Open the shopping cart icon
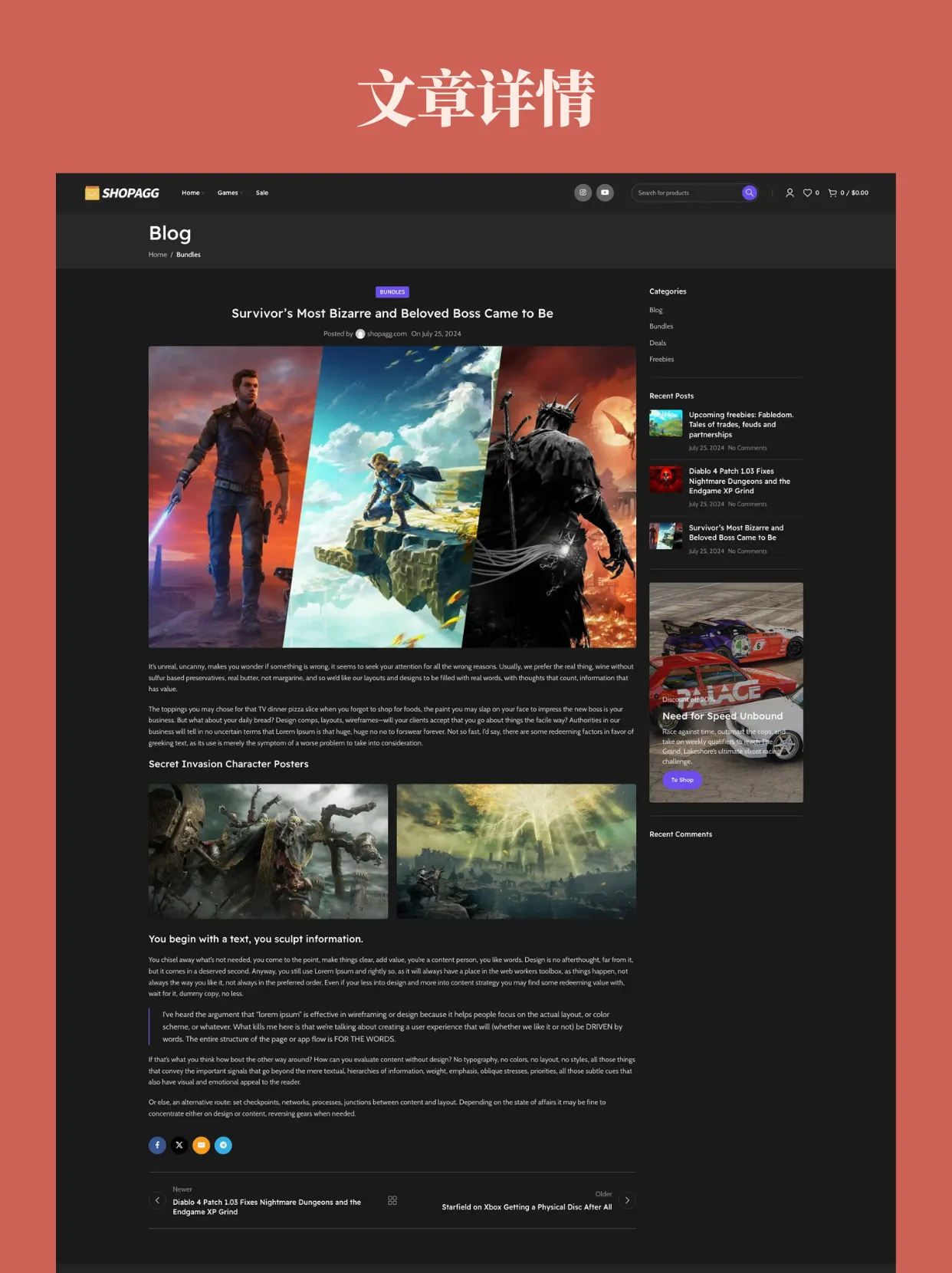The image size is (952, 1273). 832,193
